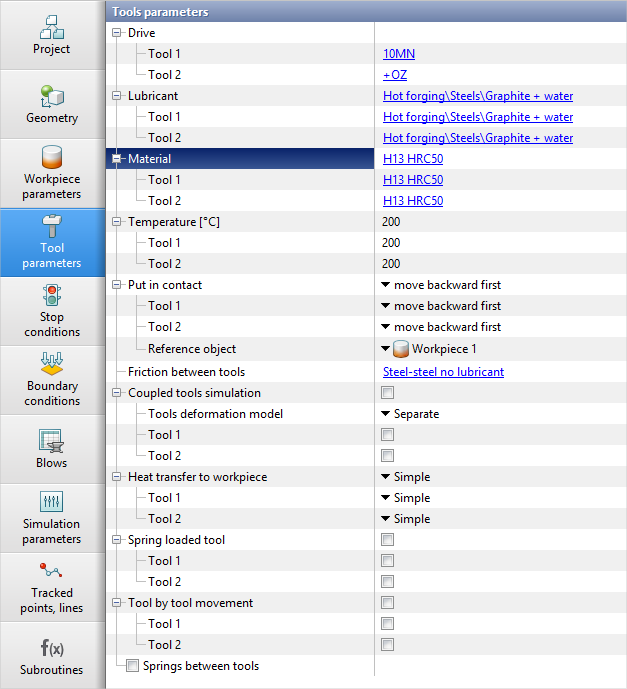Click the Workpiece 1 cylinder icon
Image resolution: width=627 pixels, height=689 pixels.
point(401,349)
